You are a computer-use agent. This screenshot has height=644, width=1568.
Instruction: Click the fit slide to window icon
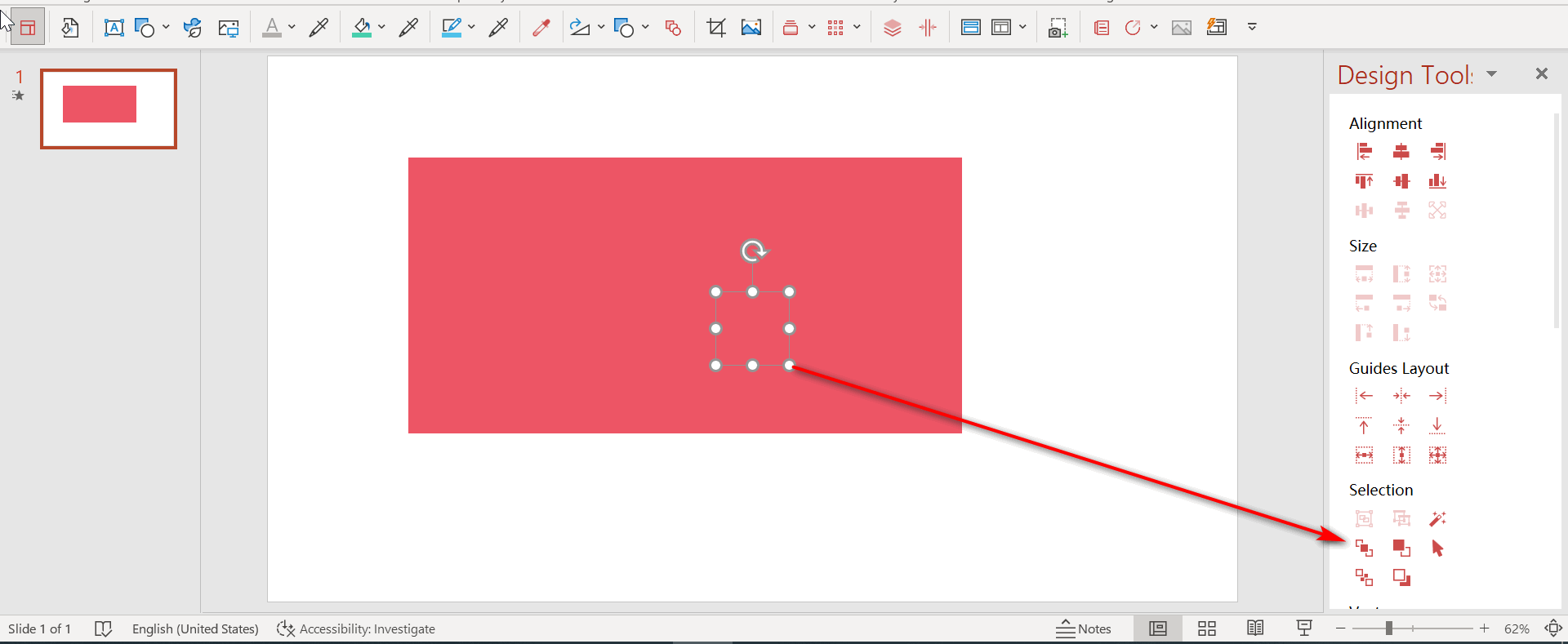coord(1553,628)
